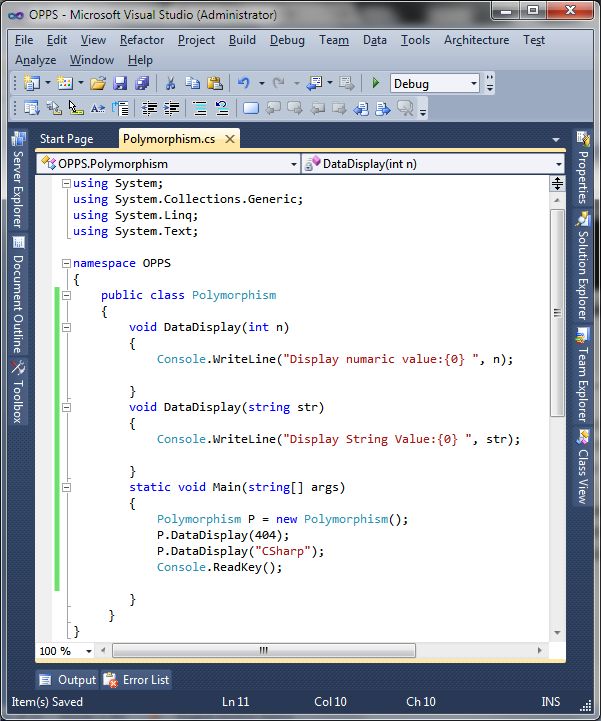Save file with the floppy disk icon
601x721 pixels.
click(120, 83)
